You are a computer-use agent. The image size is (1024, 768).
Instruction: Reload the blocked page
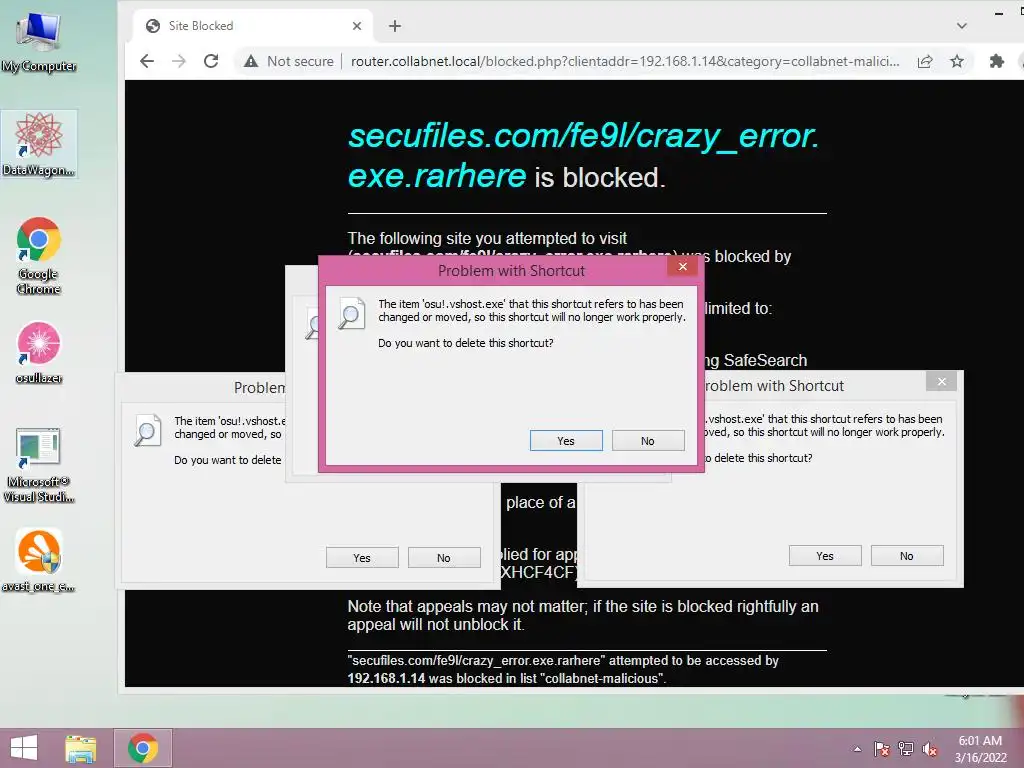pos(211,61)
